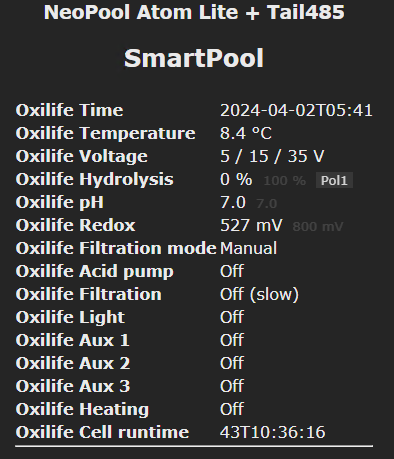
Task: Click the Oxilife Voltage value
Action: pyautogui.click(x=272, y=156)
